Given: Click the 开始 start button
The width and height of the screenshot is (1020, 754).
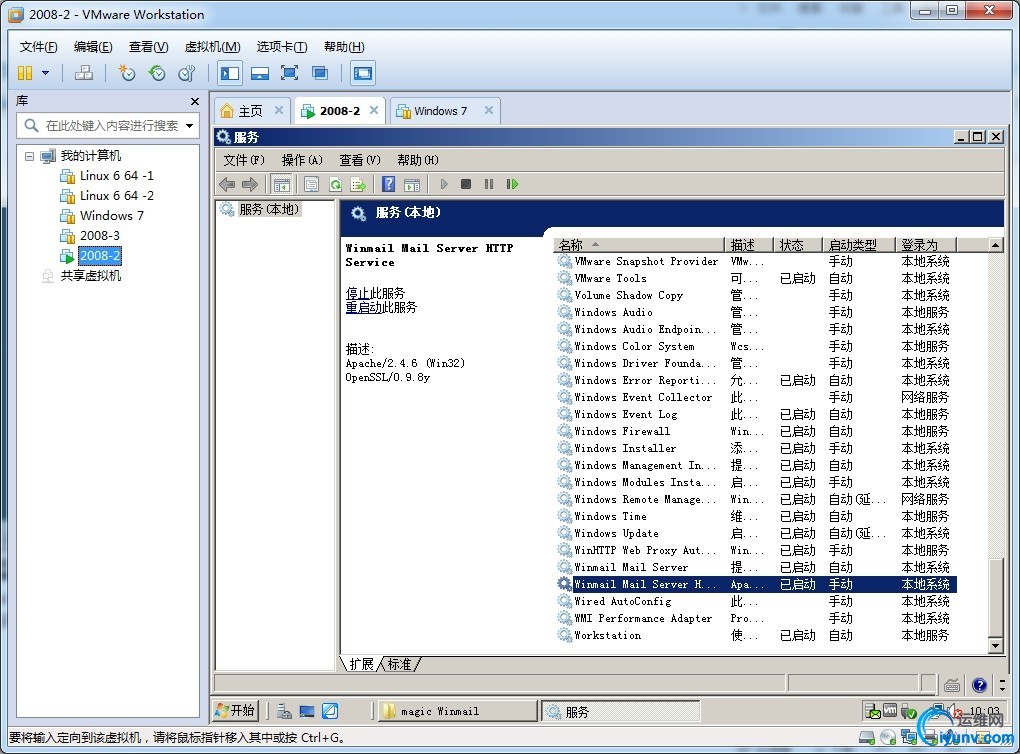Looking at the screenshot, I should coord(236,711).
